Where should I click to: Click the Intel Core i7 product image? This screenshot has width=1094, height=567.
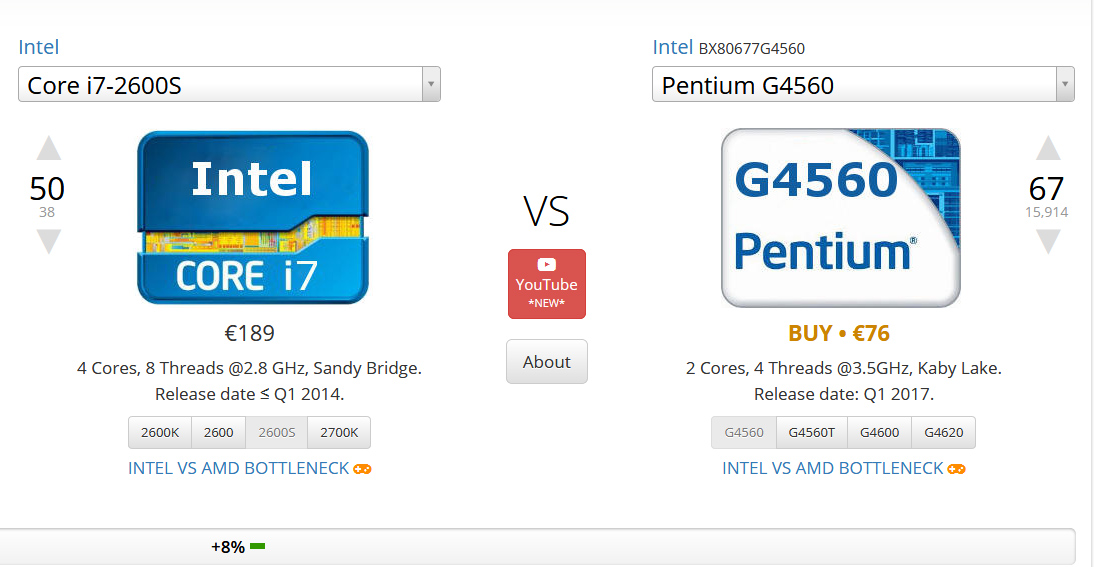(253, 217)
